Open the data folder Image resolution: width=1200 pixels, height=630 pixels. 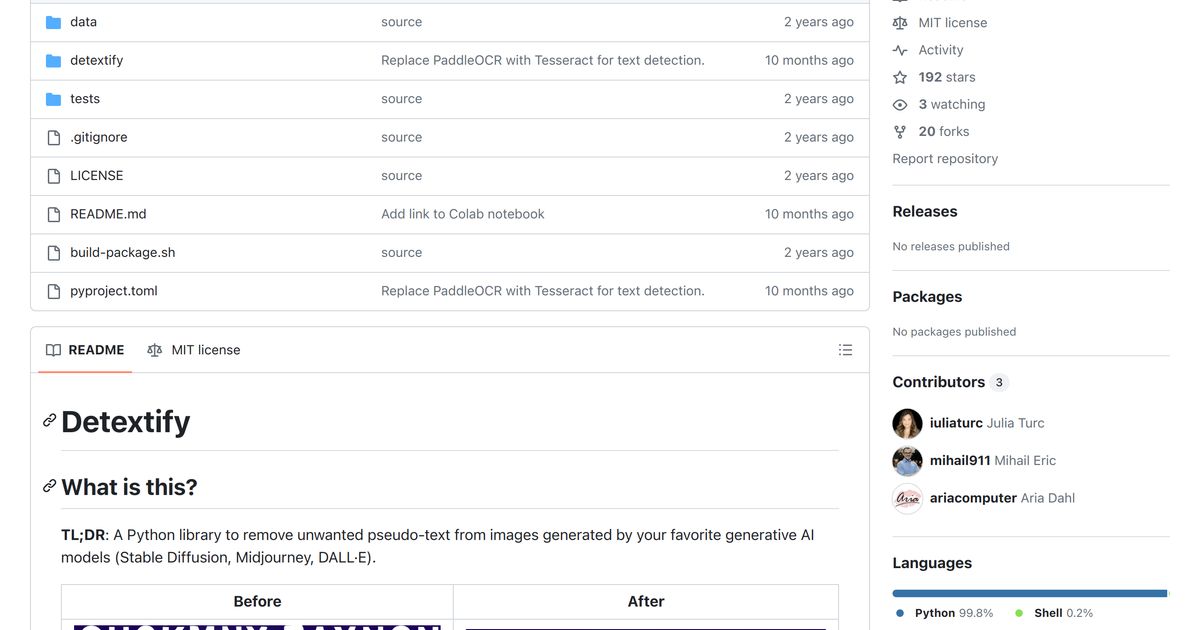83,22
